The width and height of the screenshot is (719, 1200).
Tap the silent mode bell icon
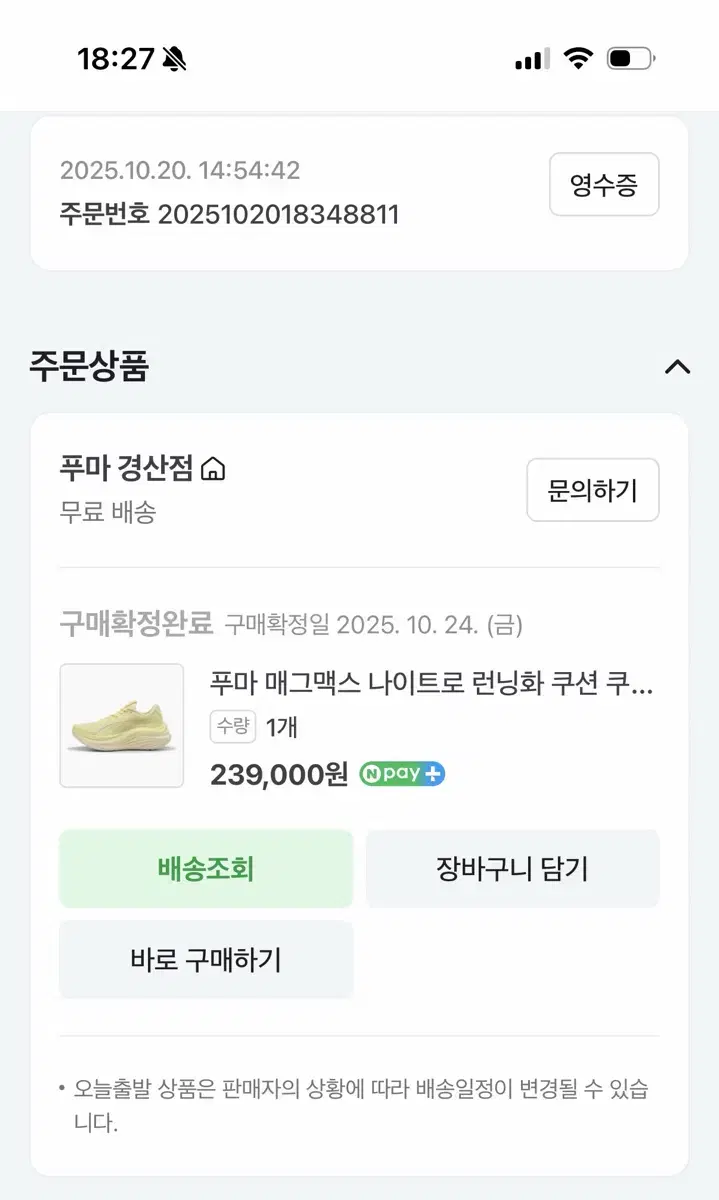point(173,59)
